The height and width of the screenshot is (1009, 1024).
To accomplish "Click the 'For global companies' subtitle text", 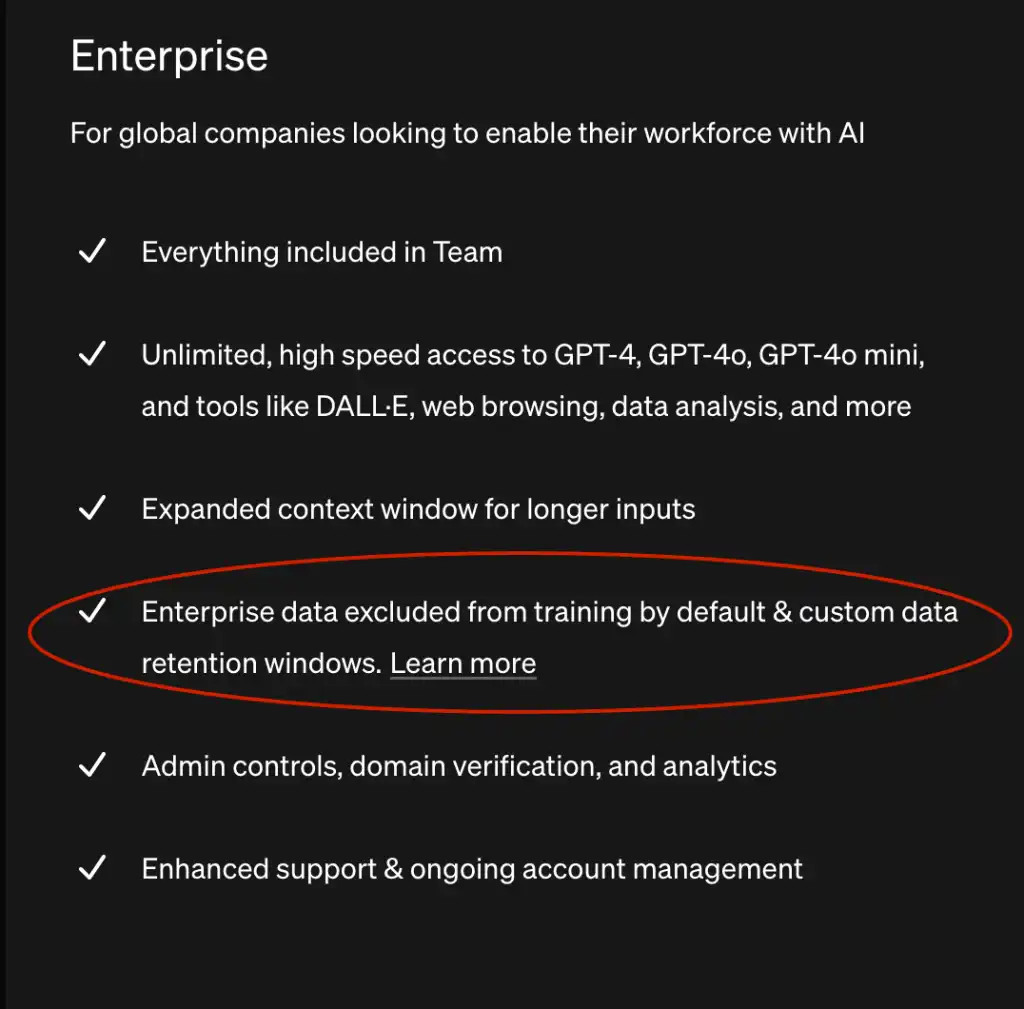I will [x=467, y=133].
